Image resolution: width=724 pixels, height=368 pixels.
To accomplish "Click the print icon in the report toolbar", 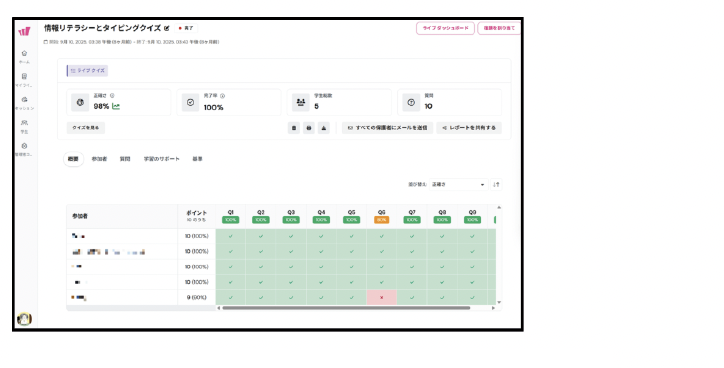I will click(309, 128).
